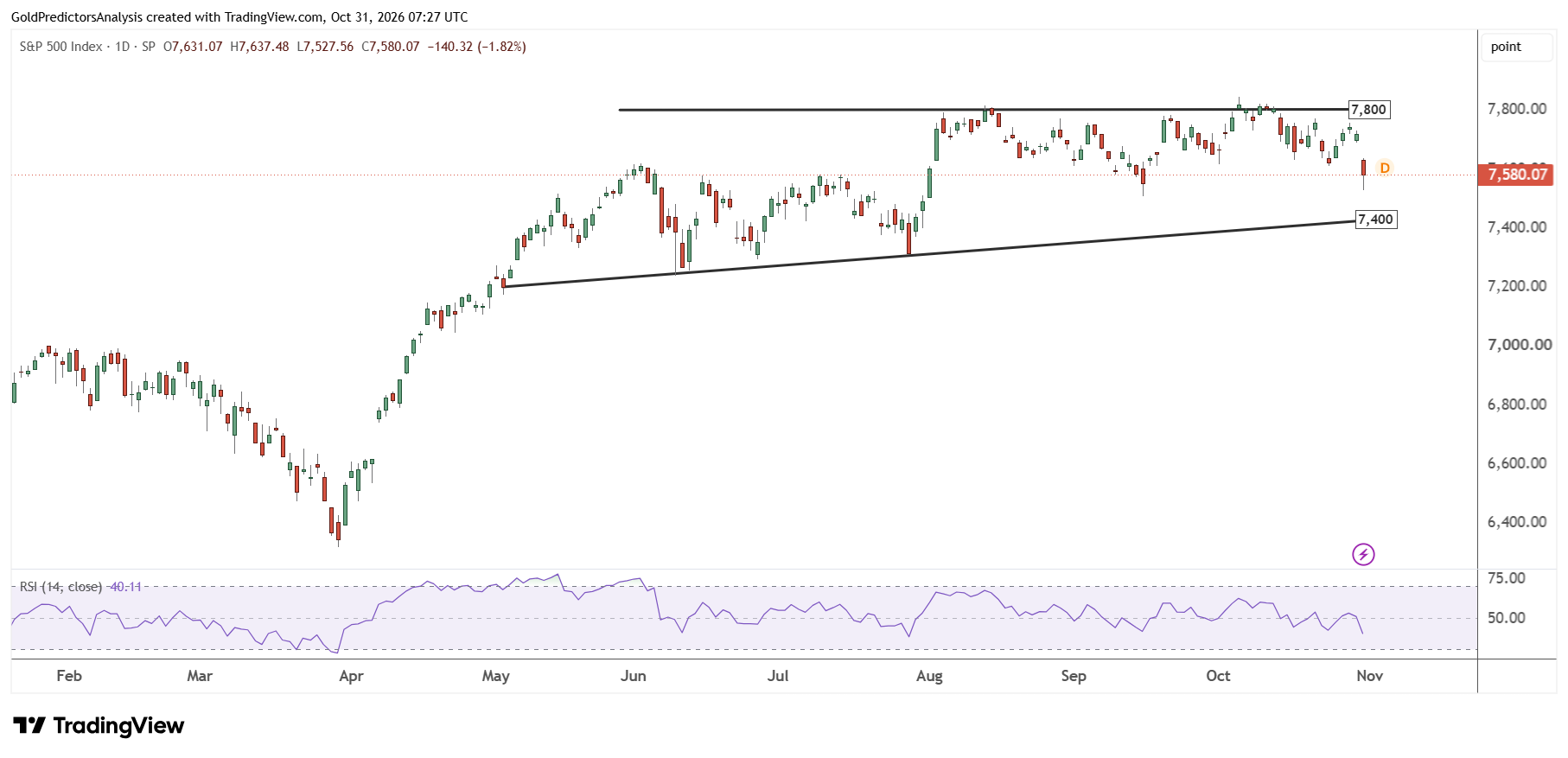Click the May label on the time axis
This screenshot has width=1568, height=758.
tap(495, 676)
